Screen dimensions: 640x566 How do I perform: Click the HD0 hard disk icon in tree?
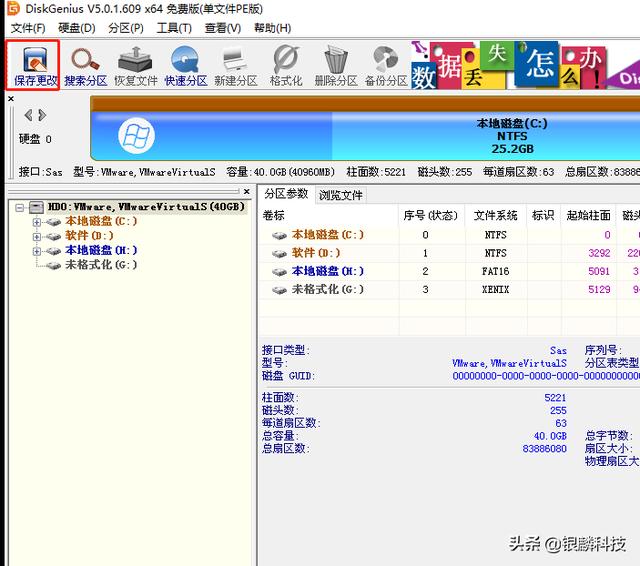[36, 207]
